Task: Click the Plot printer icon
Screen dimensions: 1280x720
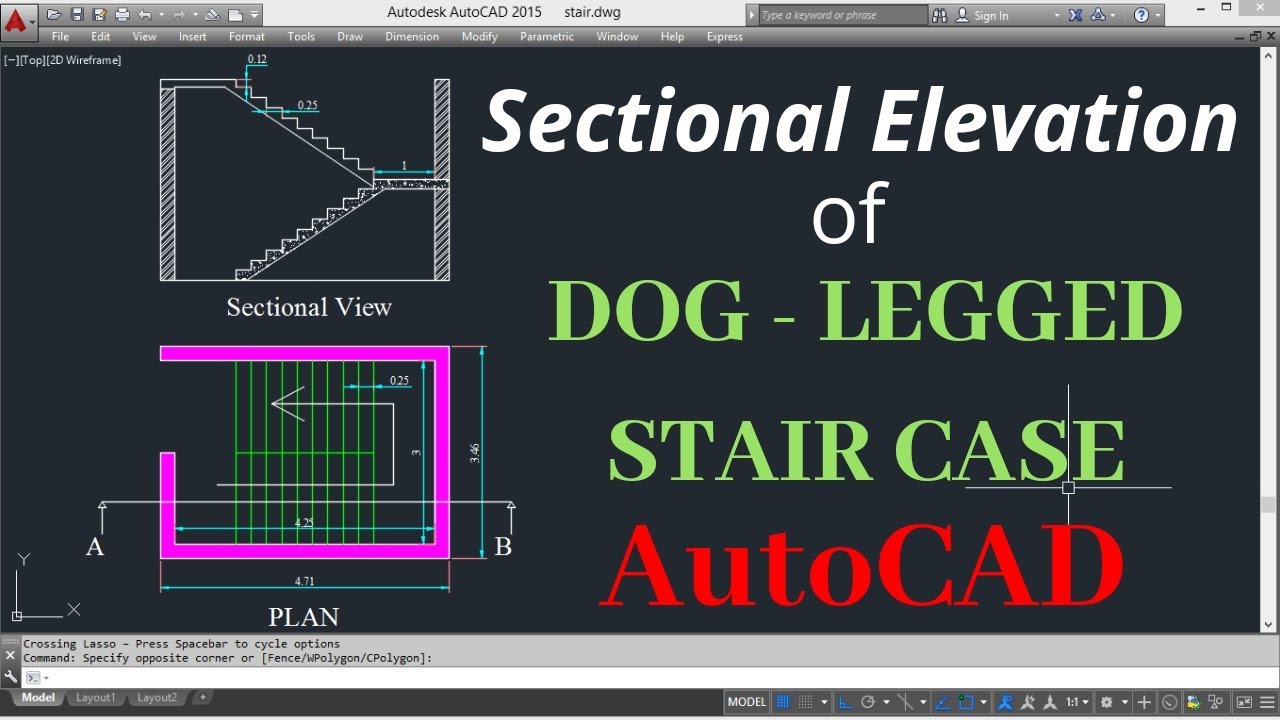Action: [x=122, y=15]
